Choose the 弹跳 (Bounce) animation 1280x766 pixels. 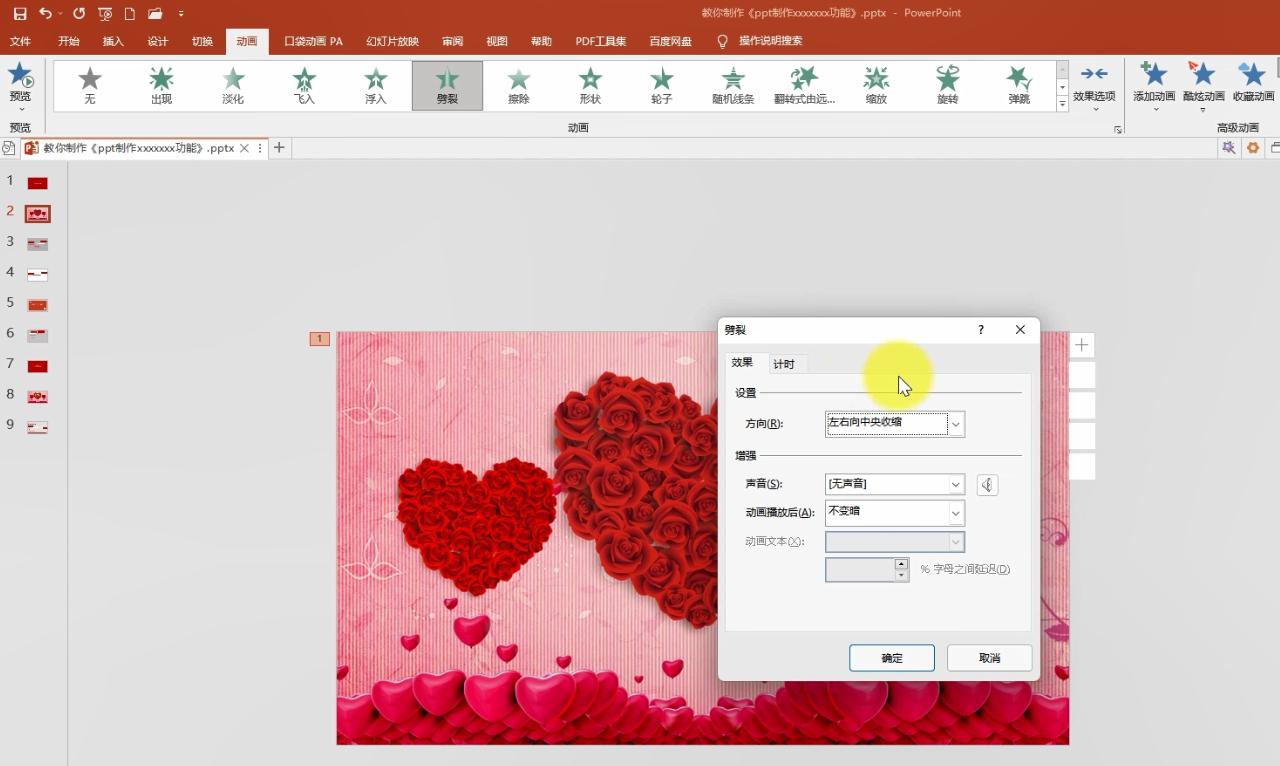click(x=1018, y=85)
